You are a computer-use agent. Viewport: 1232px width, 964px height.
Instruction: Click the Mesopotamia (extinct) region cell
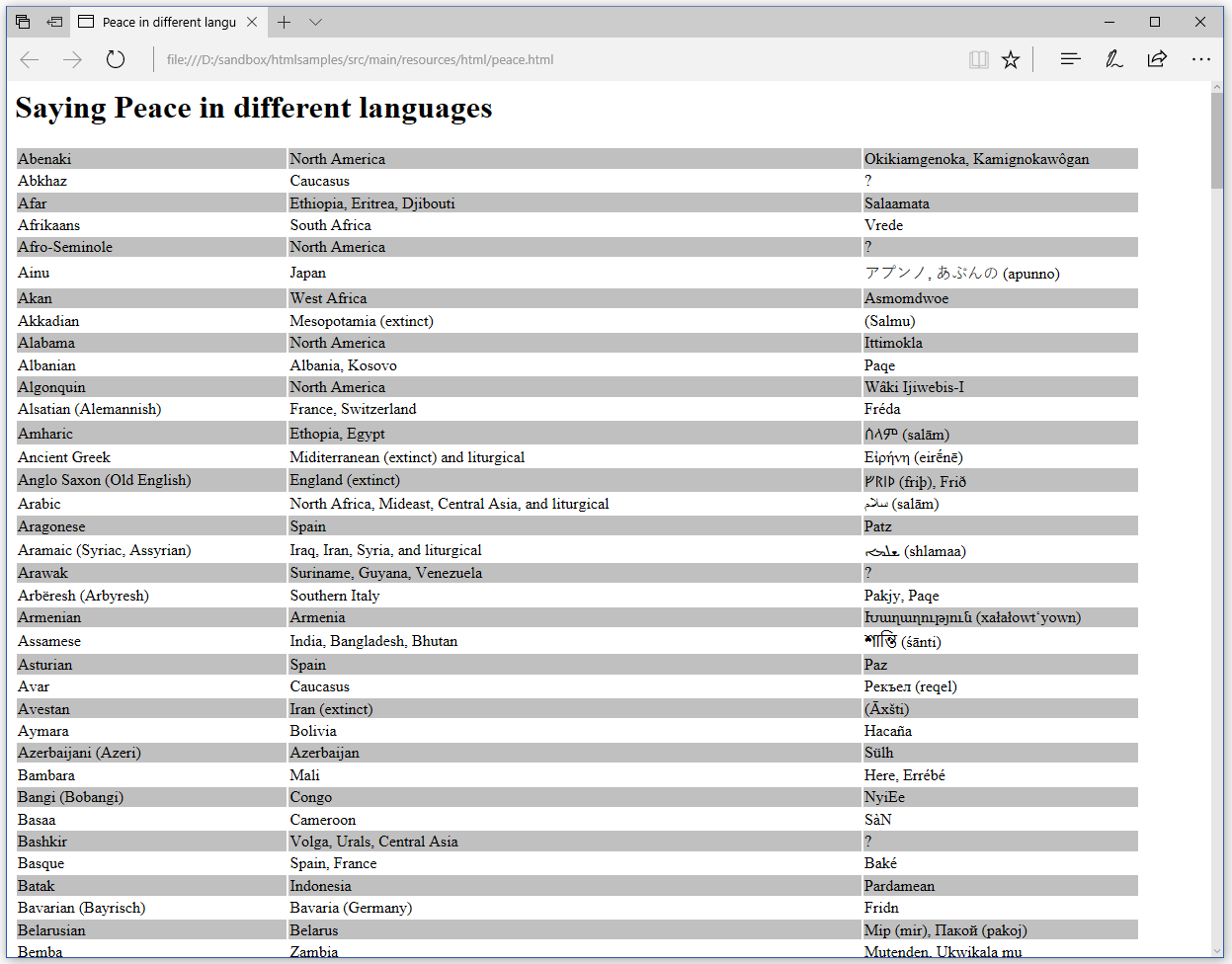pyautogui.click(x=574, y=321)
